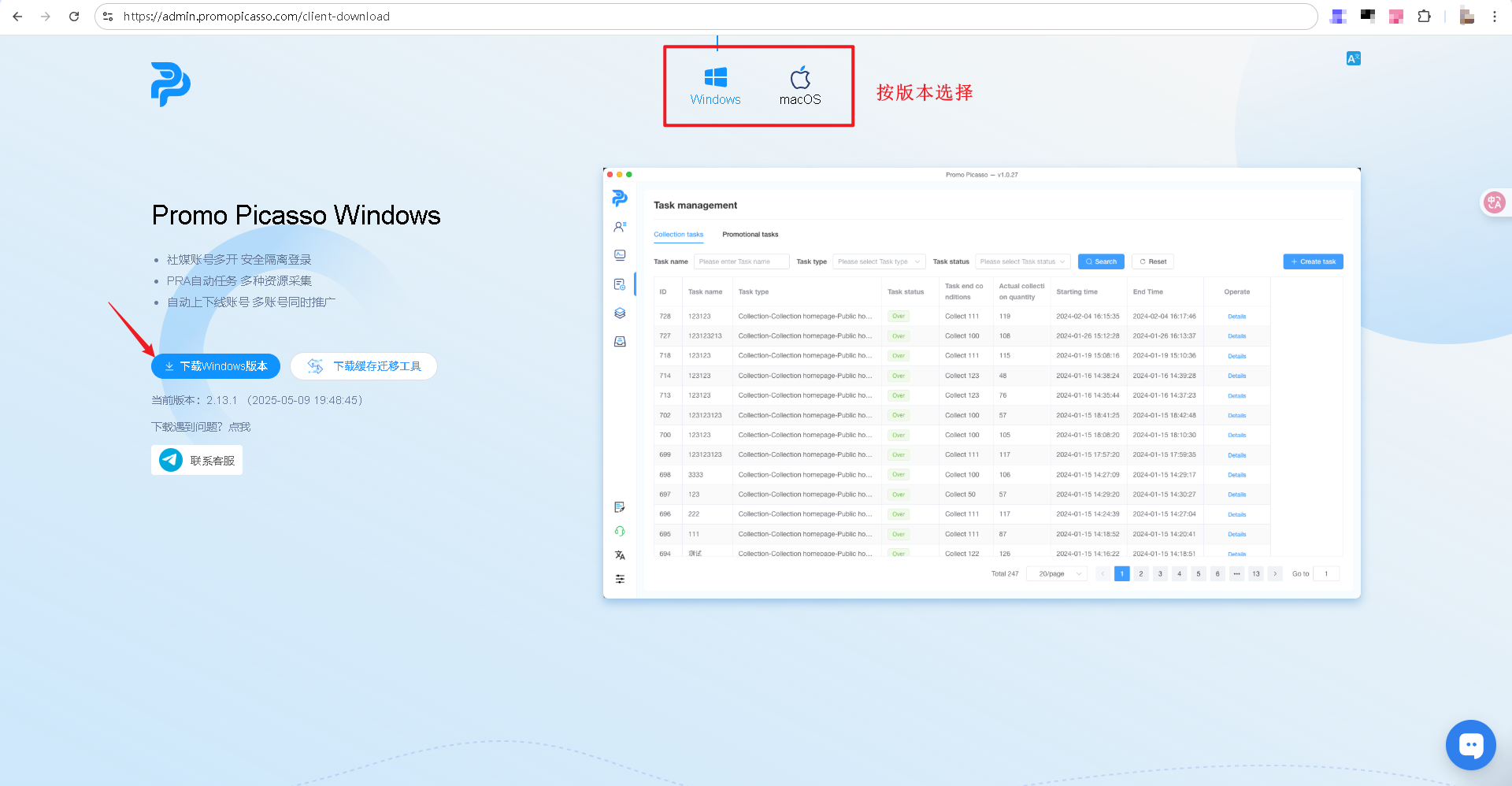Click the Telegram 联系客服 button
The width and height of the screenshot is (1512, 786).
197,460
